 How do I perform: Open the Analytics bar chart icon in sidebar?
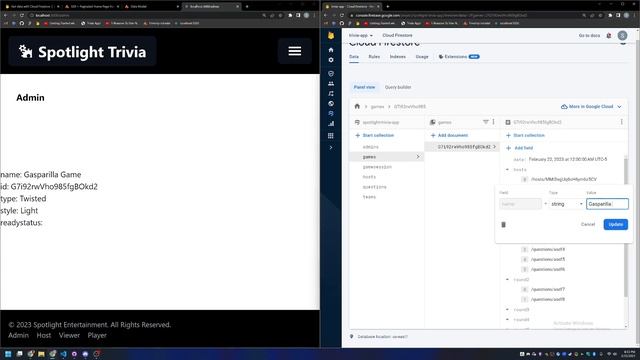coord(331,123)
